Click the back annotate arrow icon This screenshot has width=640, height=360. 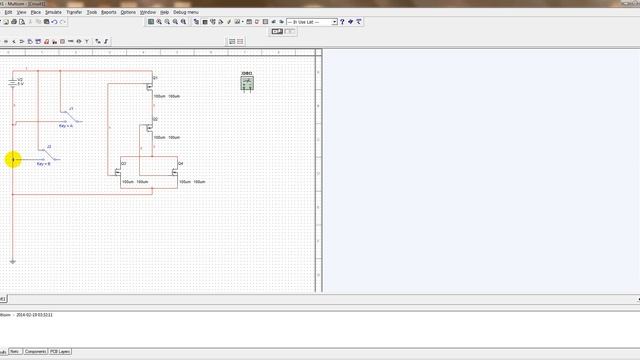273,22
